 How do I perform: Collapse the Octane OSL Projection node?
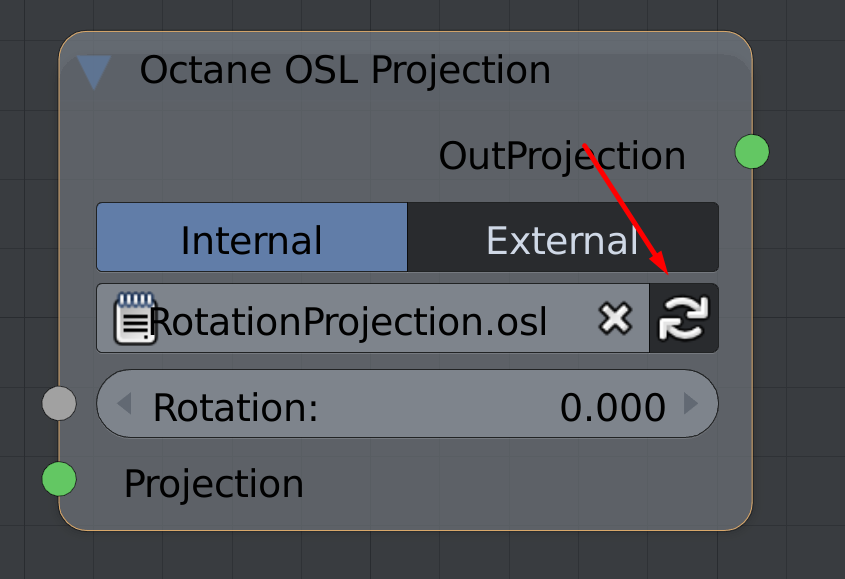(95, 72)
